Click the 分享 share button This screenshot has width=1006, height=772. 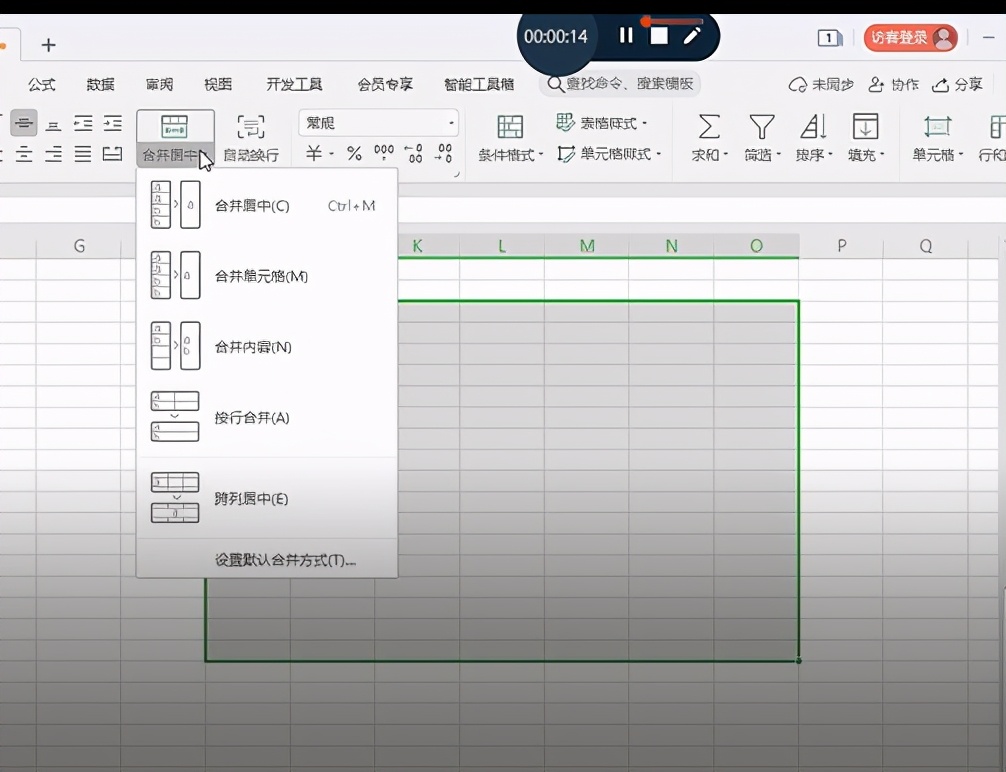pos(957,85)
